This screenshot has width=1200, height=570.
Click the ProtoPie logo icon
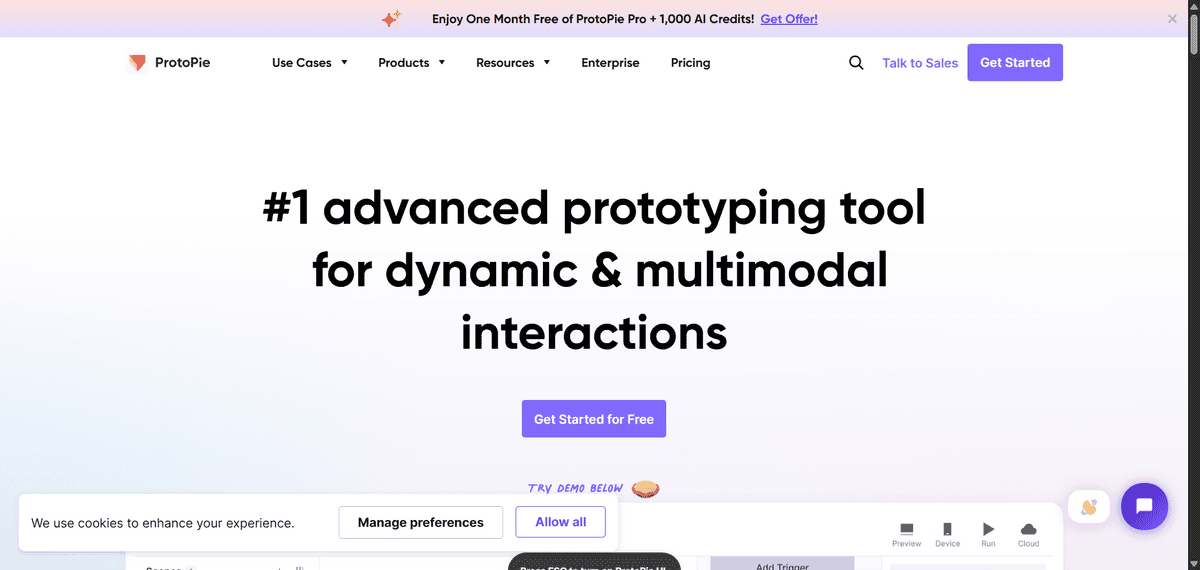(x=138, y=63)
